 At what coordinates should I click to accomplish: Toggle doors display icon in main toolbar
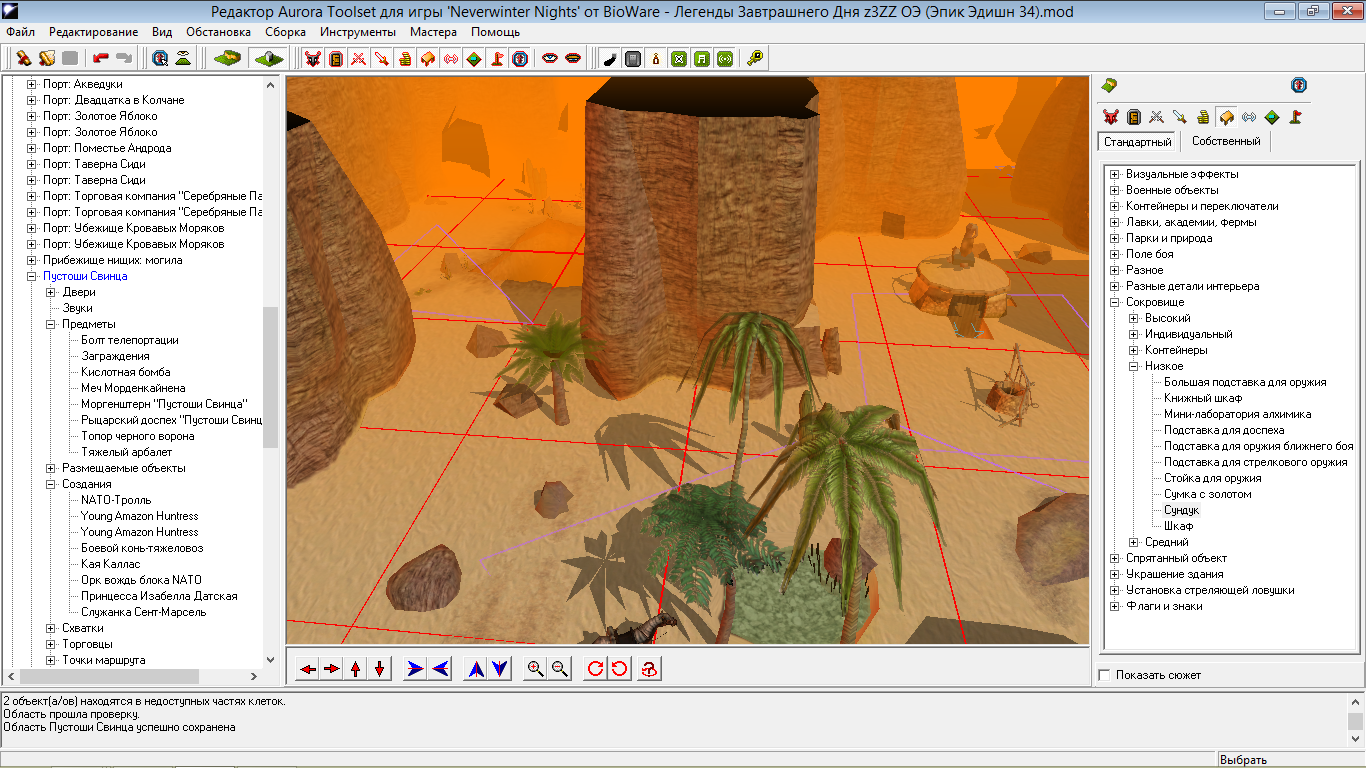[336, 59]
